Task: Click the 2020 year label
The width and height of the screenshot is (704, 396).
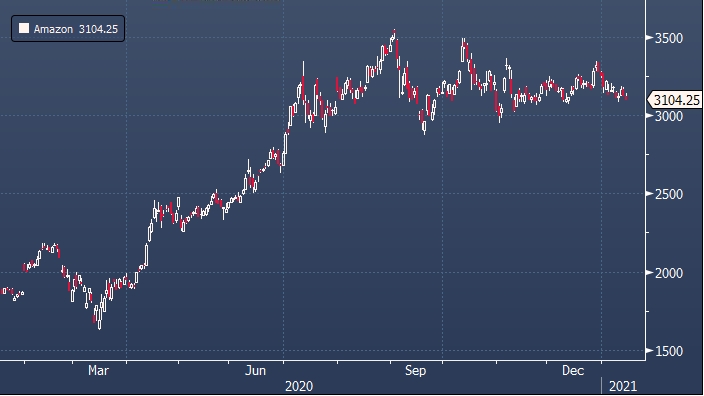Action: [299, 386]
